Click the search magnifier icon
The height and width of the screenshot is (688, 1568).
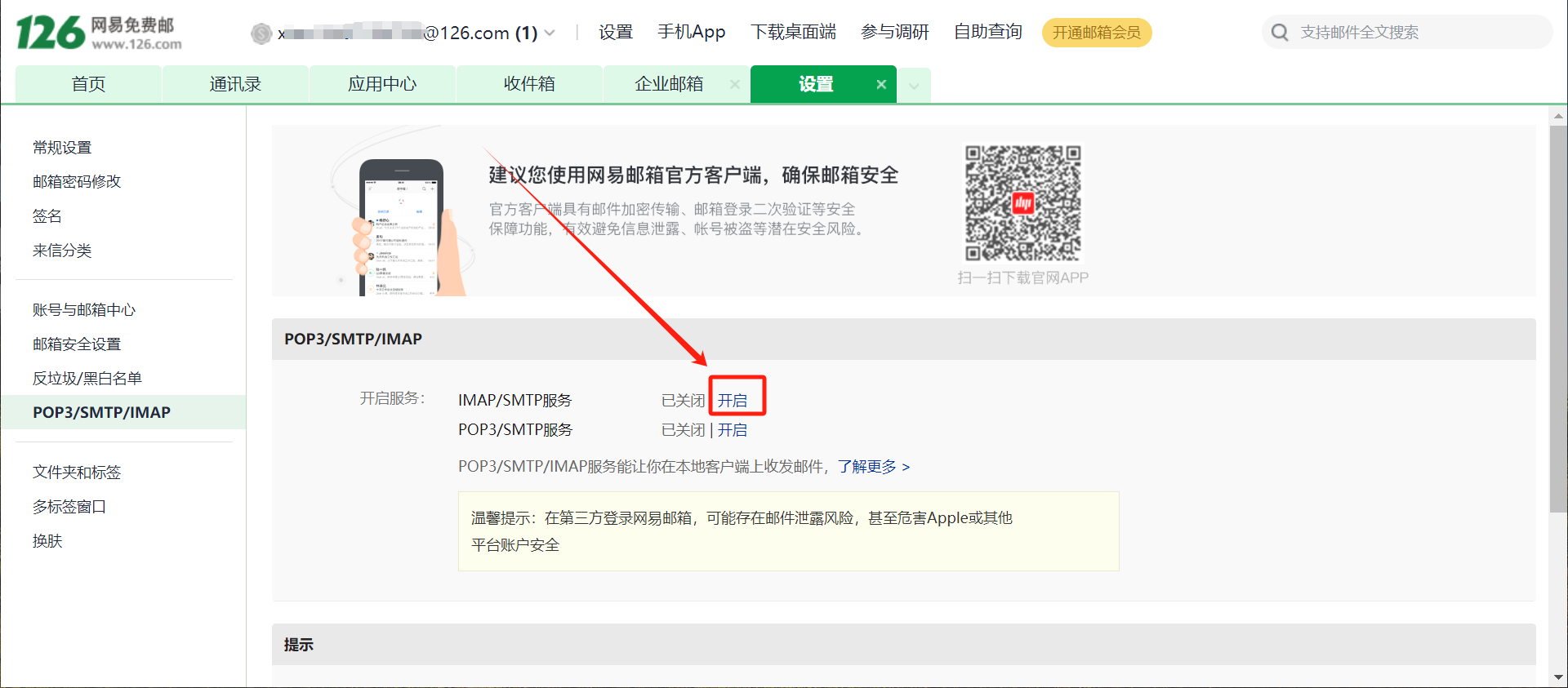click(1280, 33)
